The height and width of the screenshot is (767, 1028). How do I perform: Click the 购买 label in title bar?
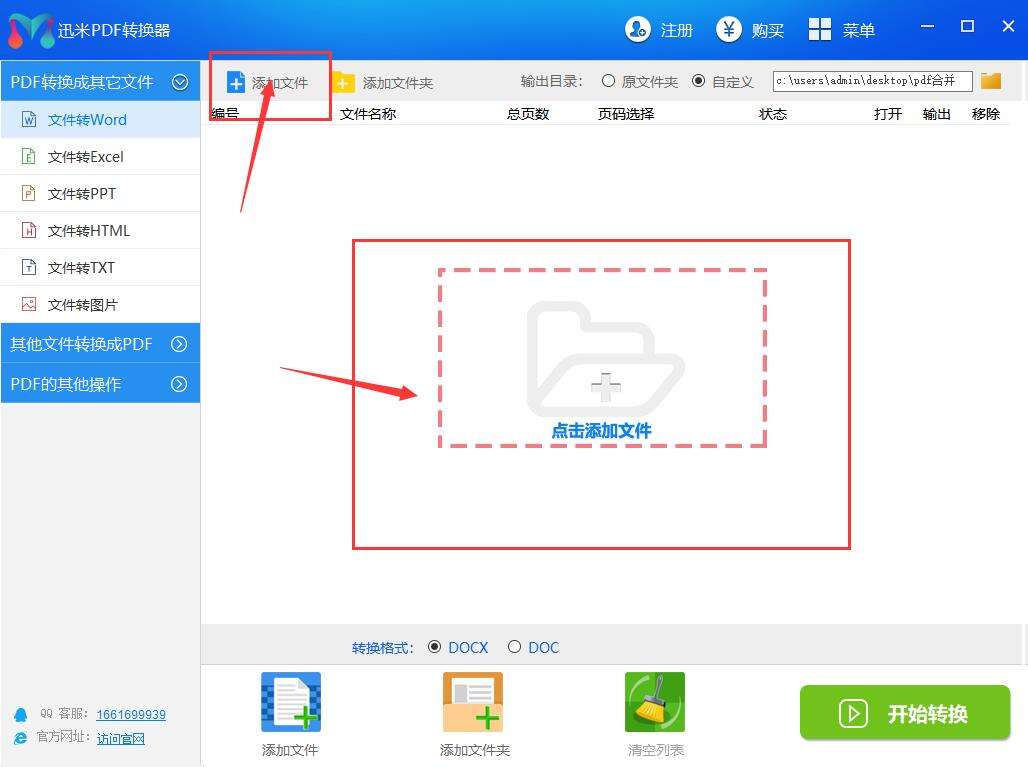tap(768, 30)
